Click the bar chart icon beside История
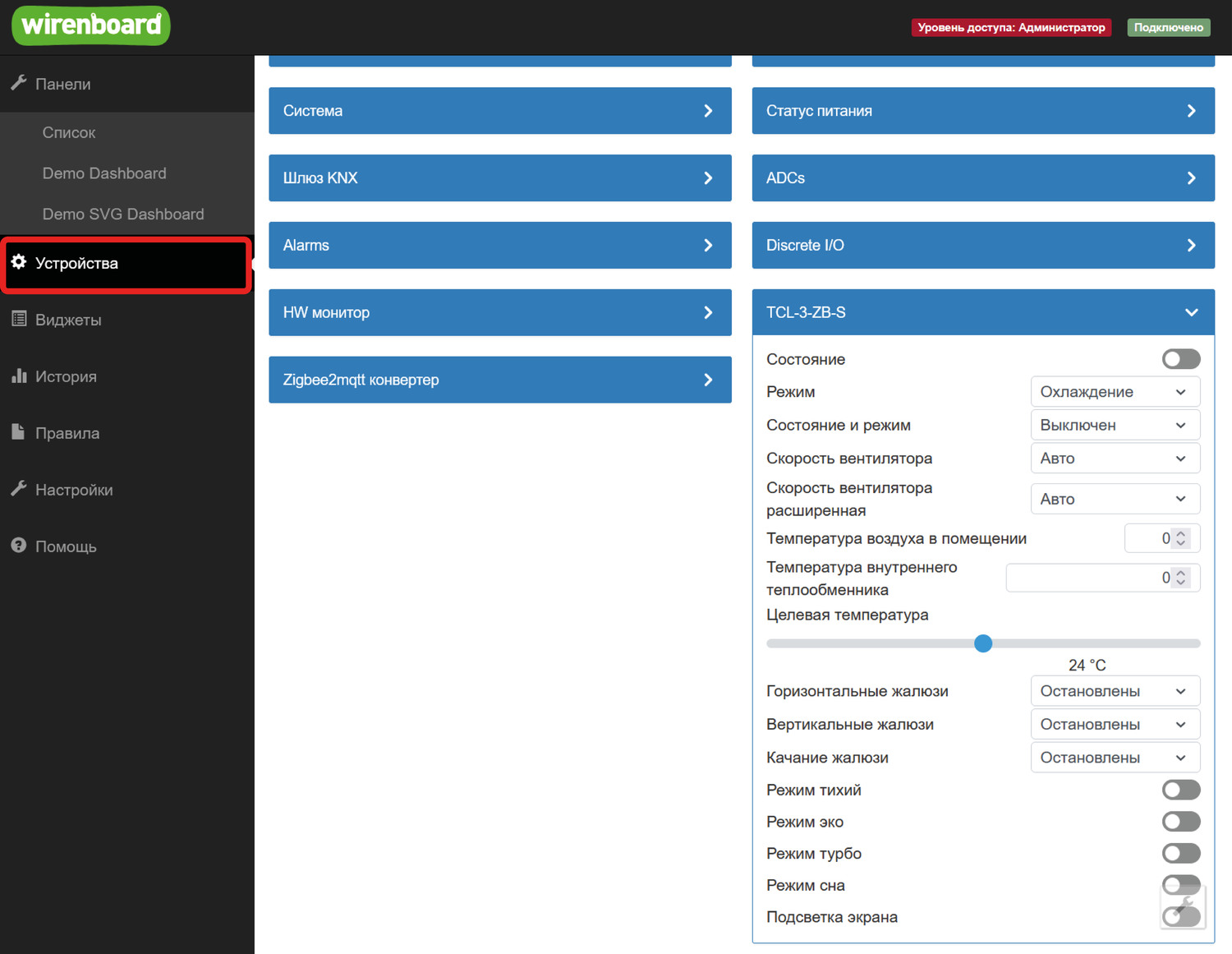 19,376
